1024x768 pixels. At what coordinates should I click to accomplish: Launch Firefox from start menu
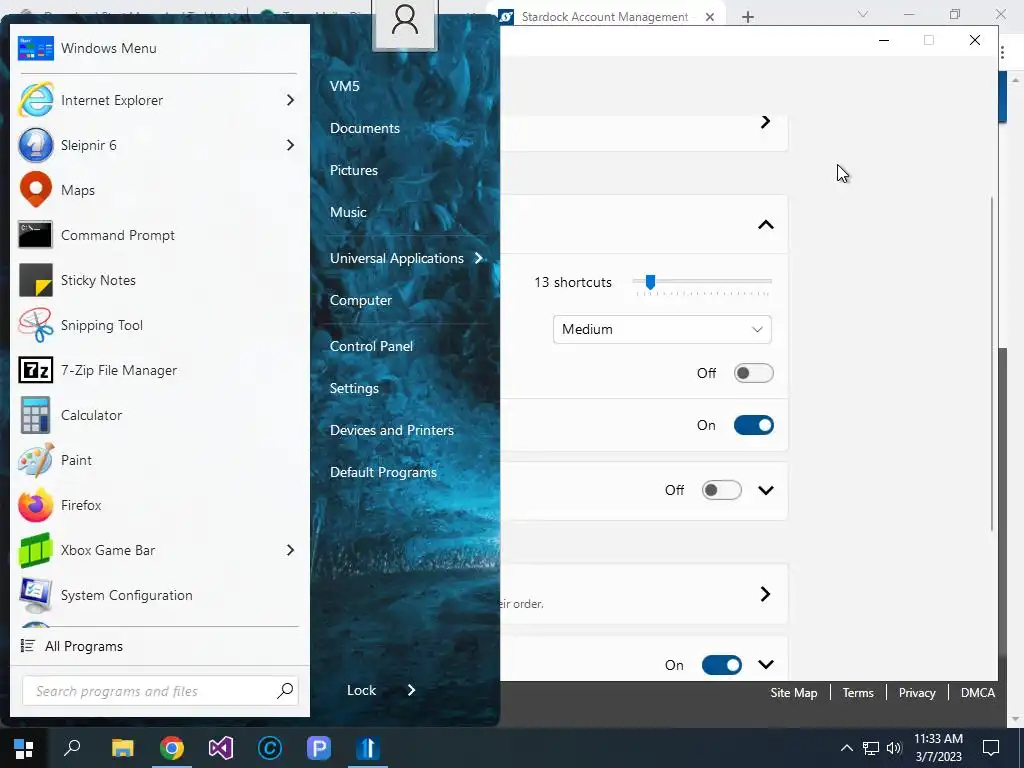tap(157, 505)
